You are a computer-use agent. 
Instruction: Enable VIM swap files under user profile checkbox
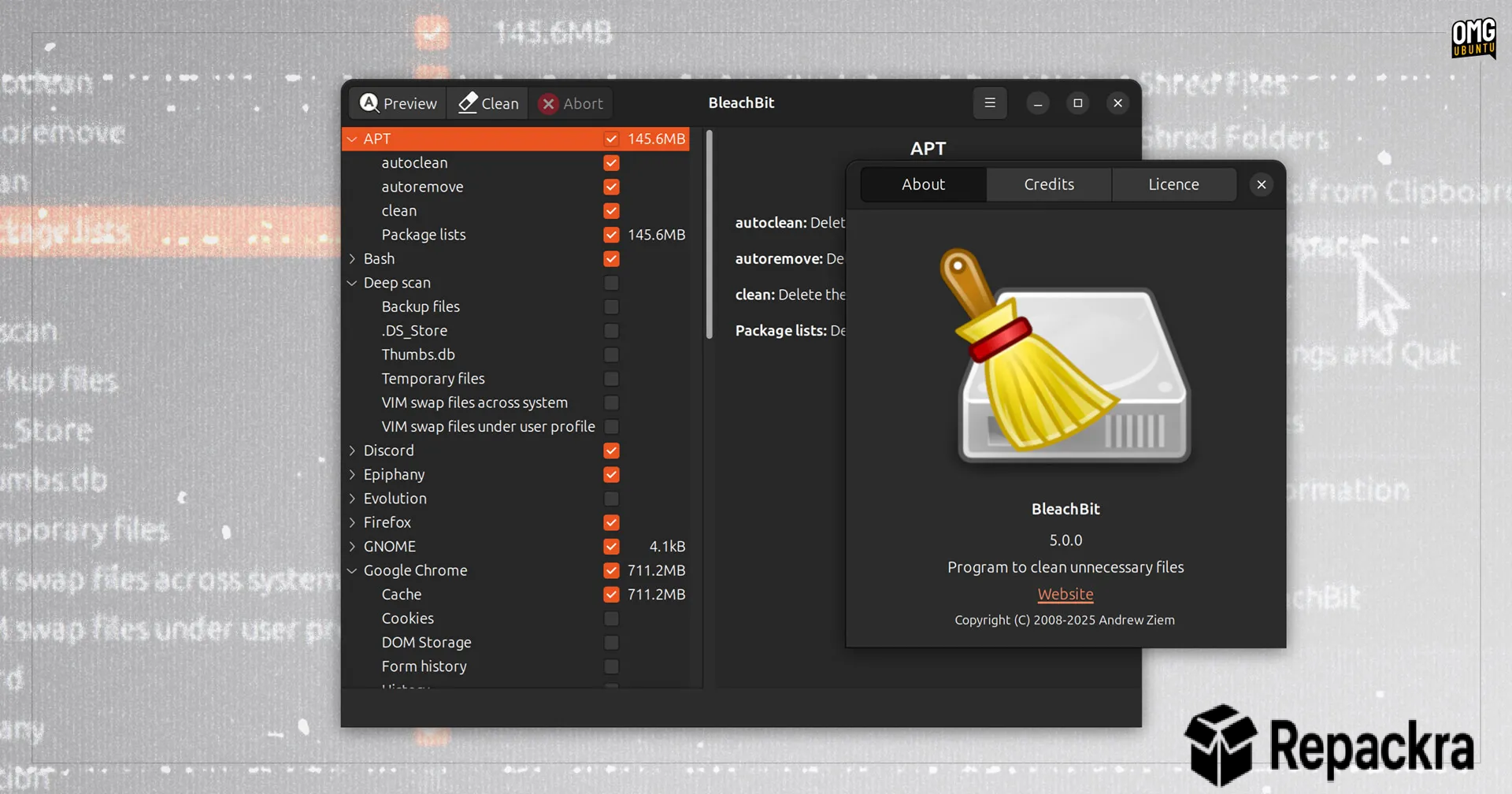coord(611,426)
